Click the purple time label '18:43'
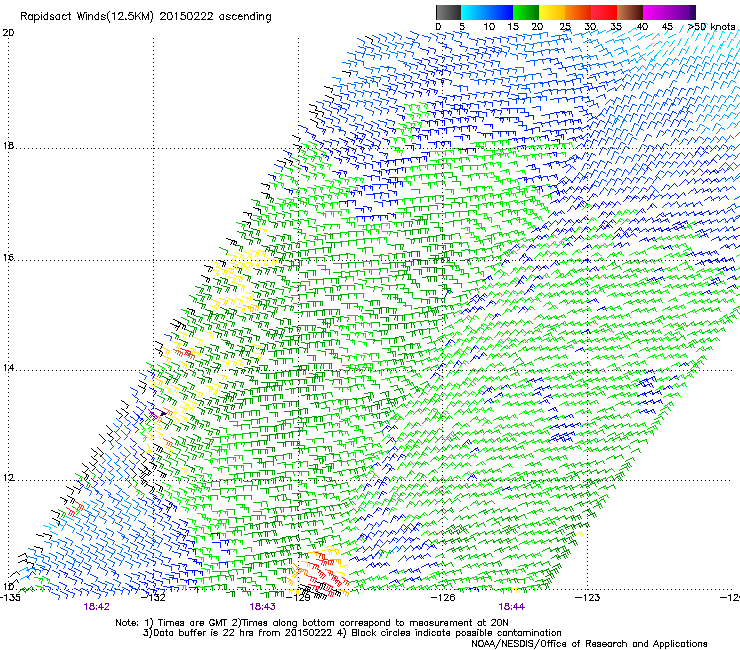This screenshot has height=650, width=740. 262,607
